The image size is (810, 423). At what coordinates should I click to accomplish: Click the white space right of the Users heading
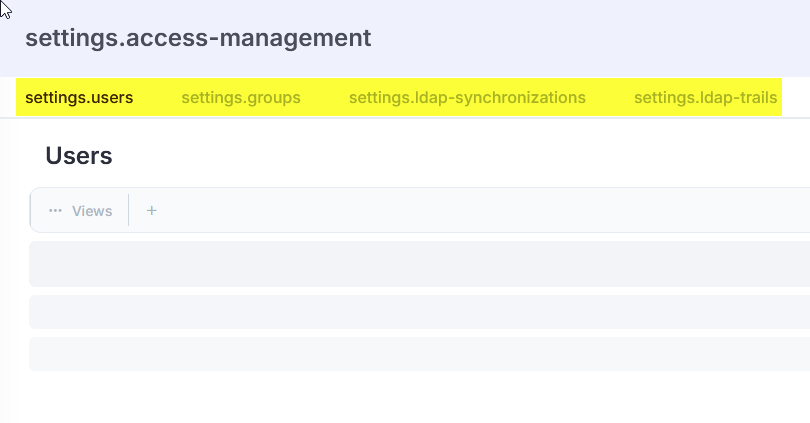450,156
